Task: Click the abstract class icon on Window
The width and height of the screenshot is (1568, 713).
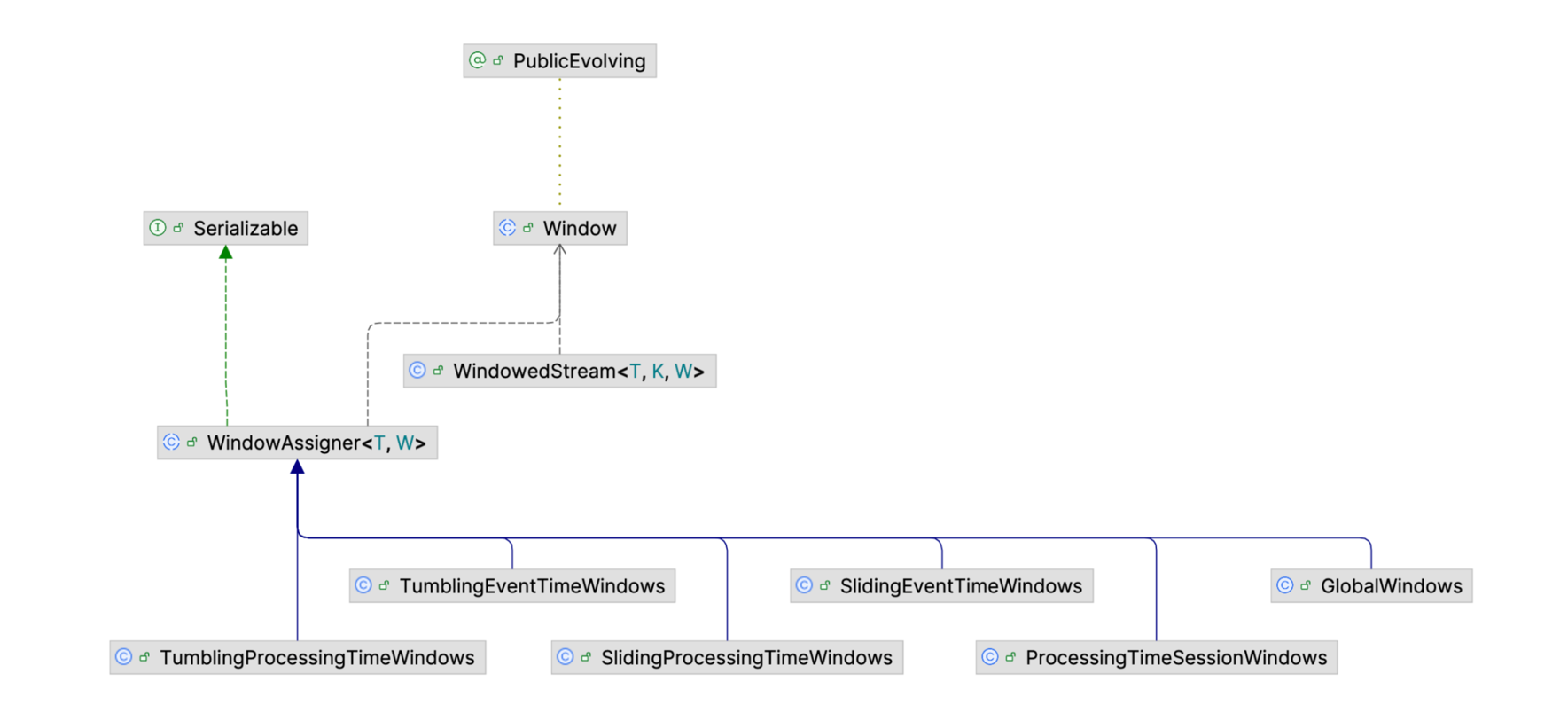Action: [507, 228]
